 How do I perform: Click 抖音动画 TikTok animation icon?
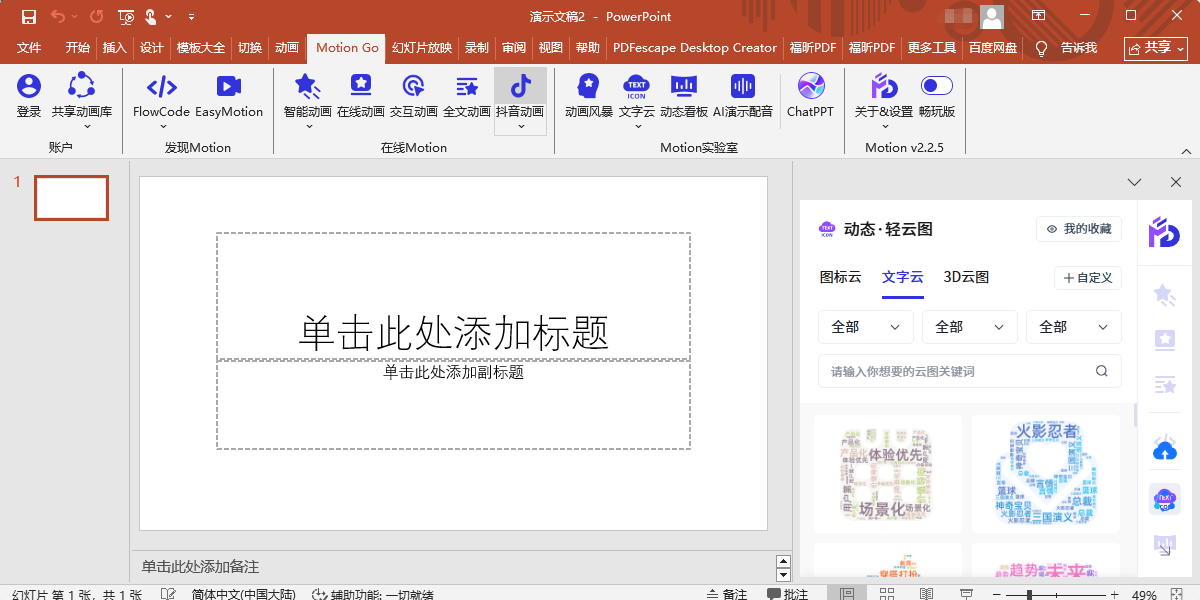tap(521, 100)
